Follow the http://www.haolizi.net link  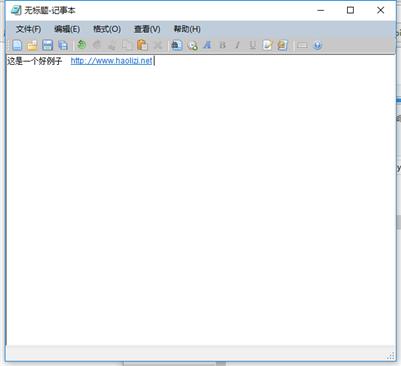tap(111, 61)
